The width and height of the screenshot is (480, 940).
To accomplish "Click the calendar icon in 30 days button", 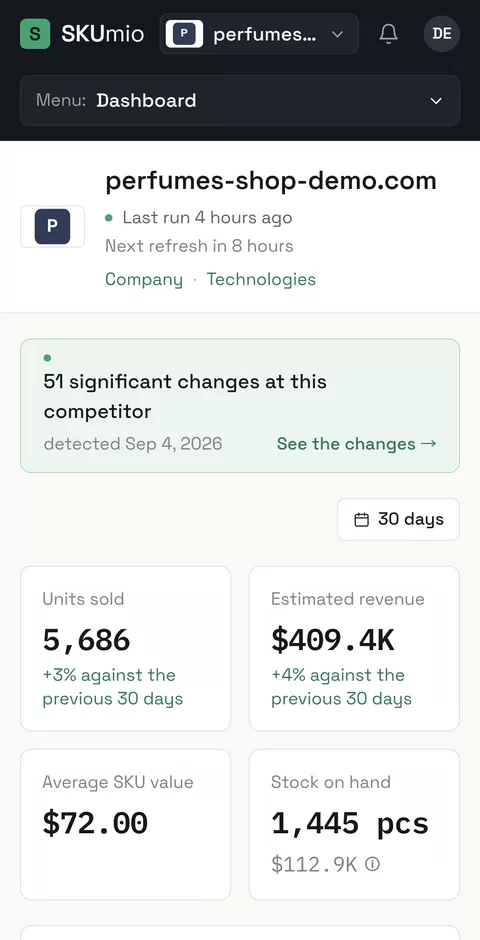I will 361,520.
